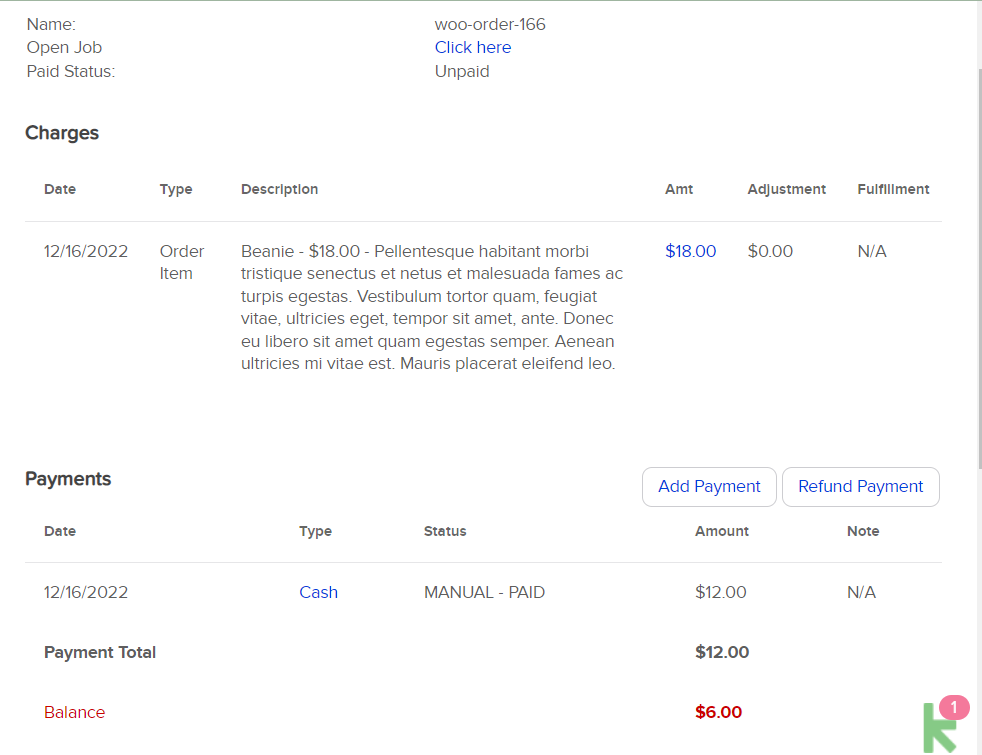Image resolution: width=982 pixels, height=755 pixels.
Task: Click the Status column header in Payments
Action: coord(445,531)
